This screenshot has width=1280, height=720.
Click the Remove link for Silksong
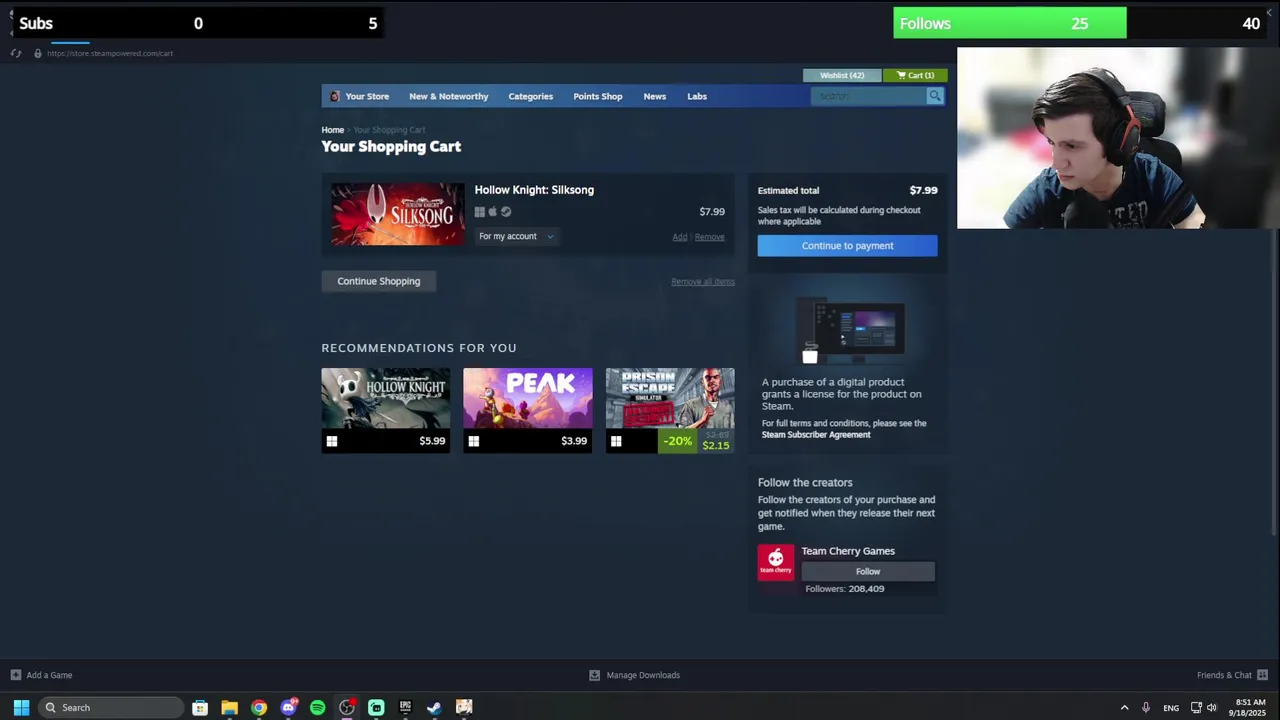[x=709, y=237]
